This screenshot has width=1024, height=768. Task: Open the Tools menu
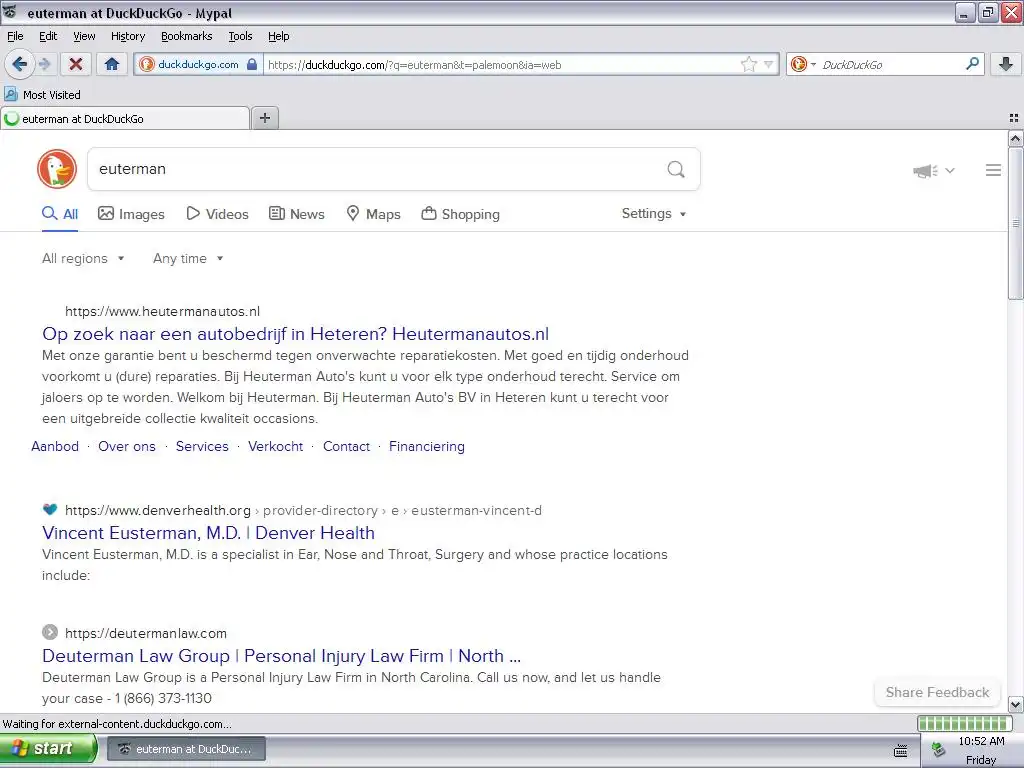(240, 36)
